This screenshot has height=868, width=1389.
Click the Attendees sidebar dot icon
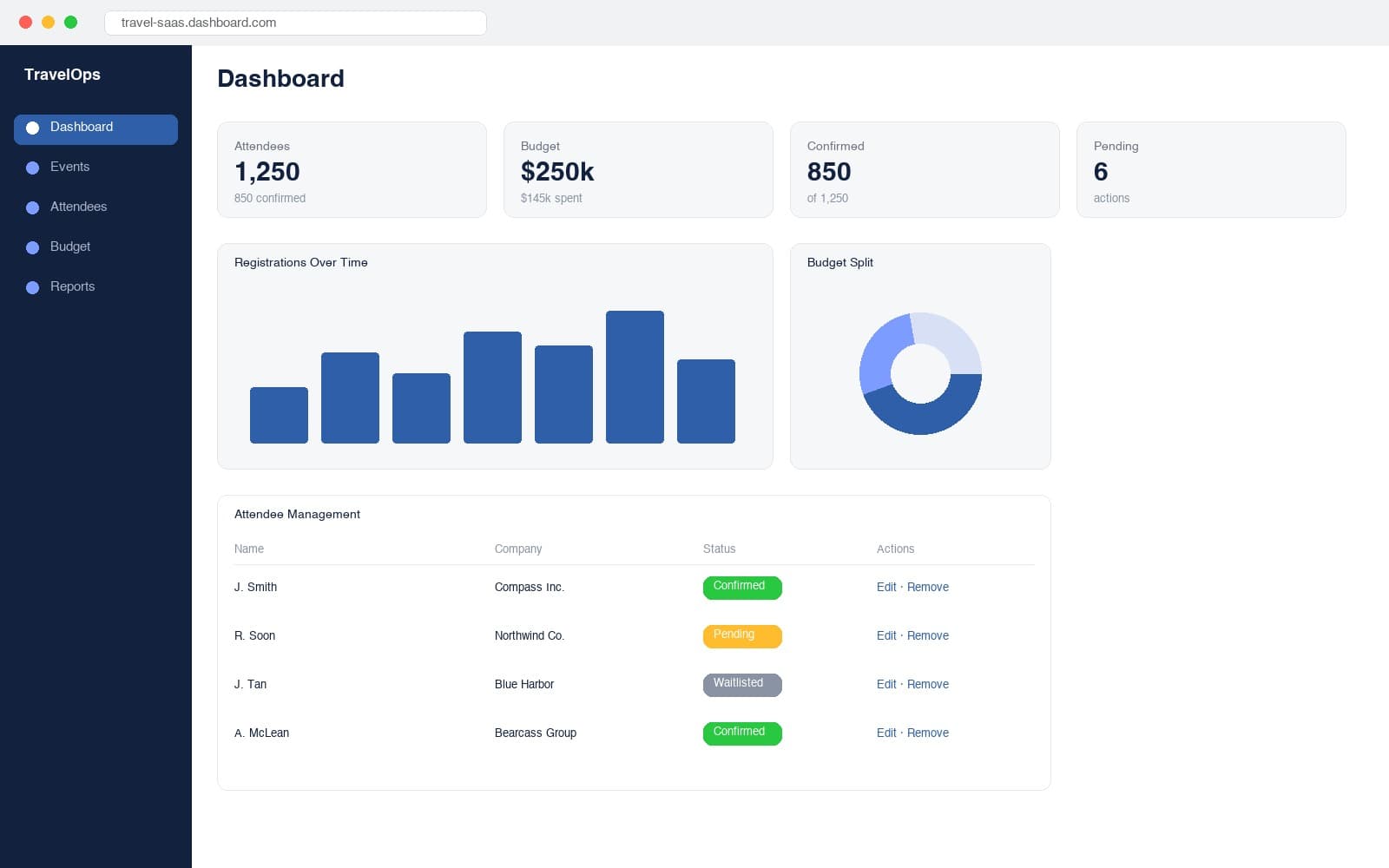[x=33, y=208]
